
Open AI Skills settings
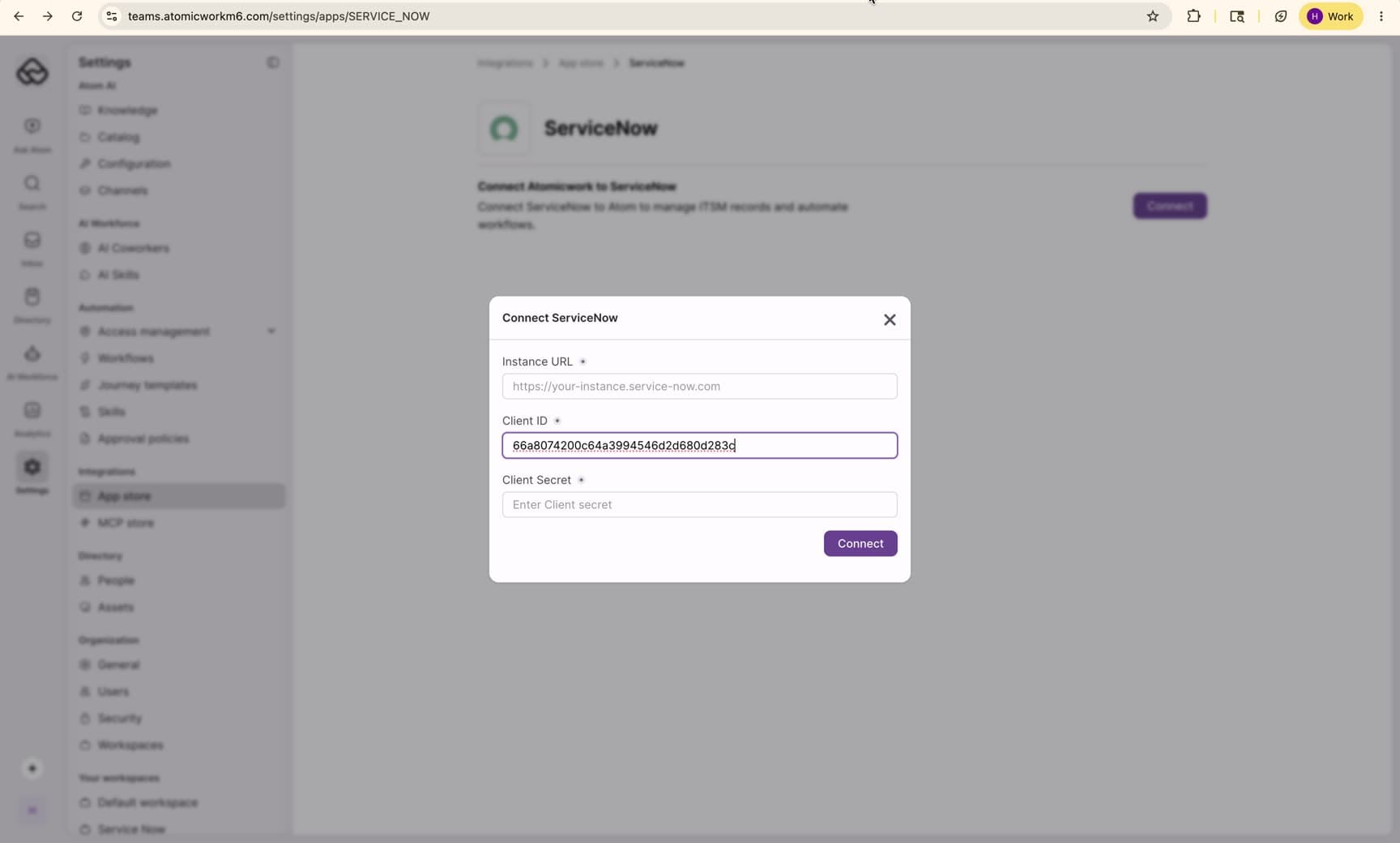pyautogui.click(x=118, y=275)
